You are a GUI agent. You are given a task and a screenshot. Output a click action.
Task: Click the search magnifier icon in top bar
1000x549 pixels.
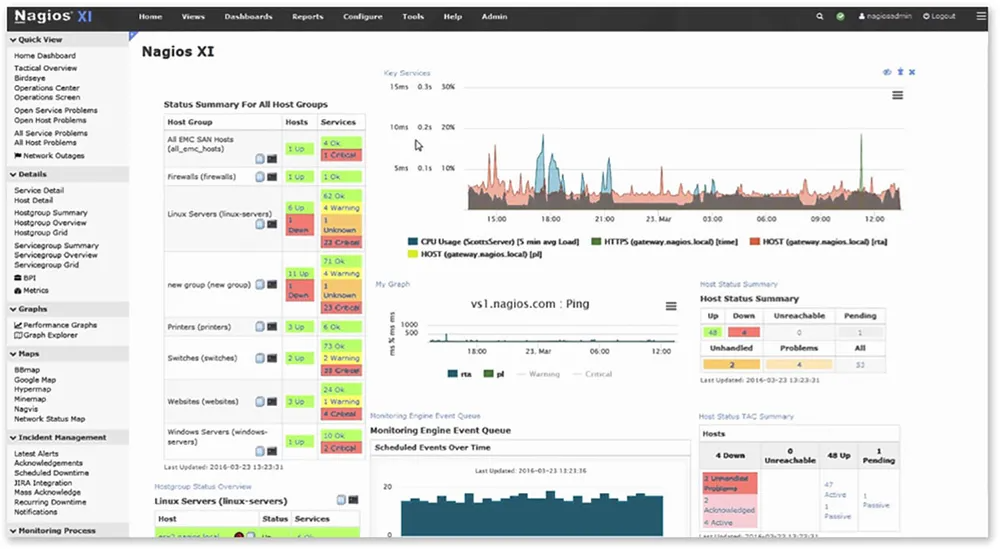pos(820,17)
